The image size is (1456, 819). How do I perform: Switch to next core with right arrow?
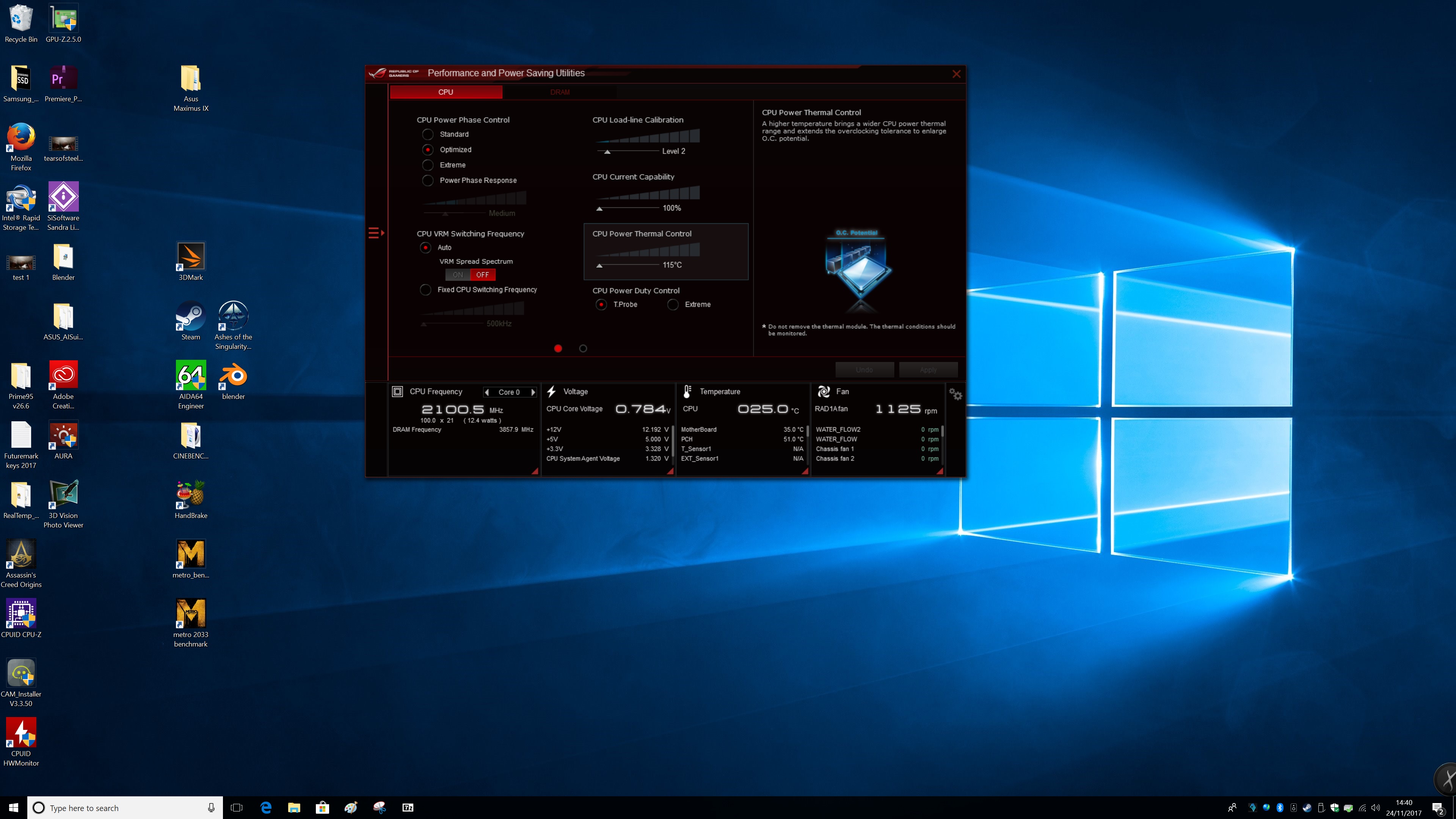(532, 392)
